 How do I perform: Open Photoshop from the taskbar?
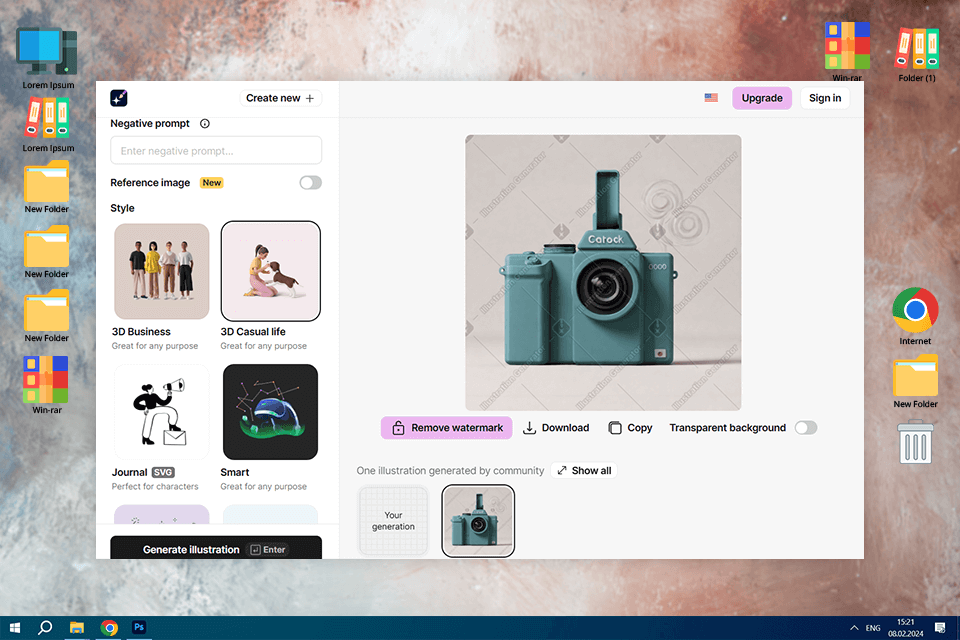coord(139,627)
